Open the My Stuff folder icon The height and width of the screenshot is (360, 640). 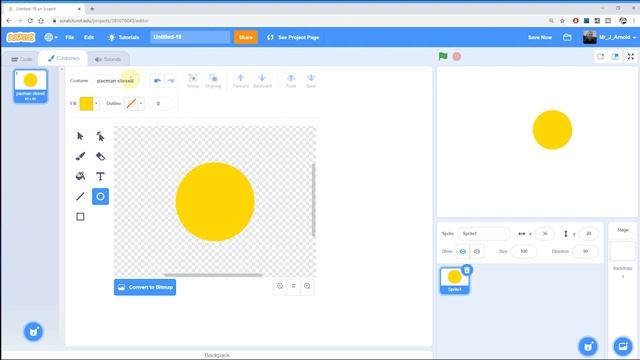click(567, 37)
